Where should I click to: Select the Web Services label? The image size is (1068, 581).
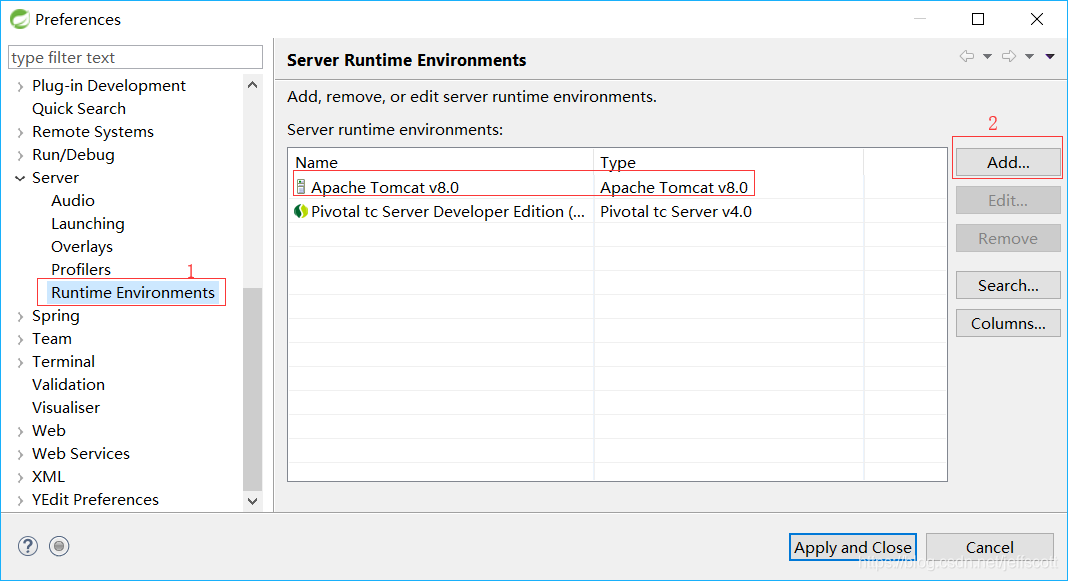[x=81, y=454]
